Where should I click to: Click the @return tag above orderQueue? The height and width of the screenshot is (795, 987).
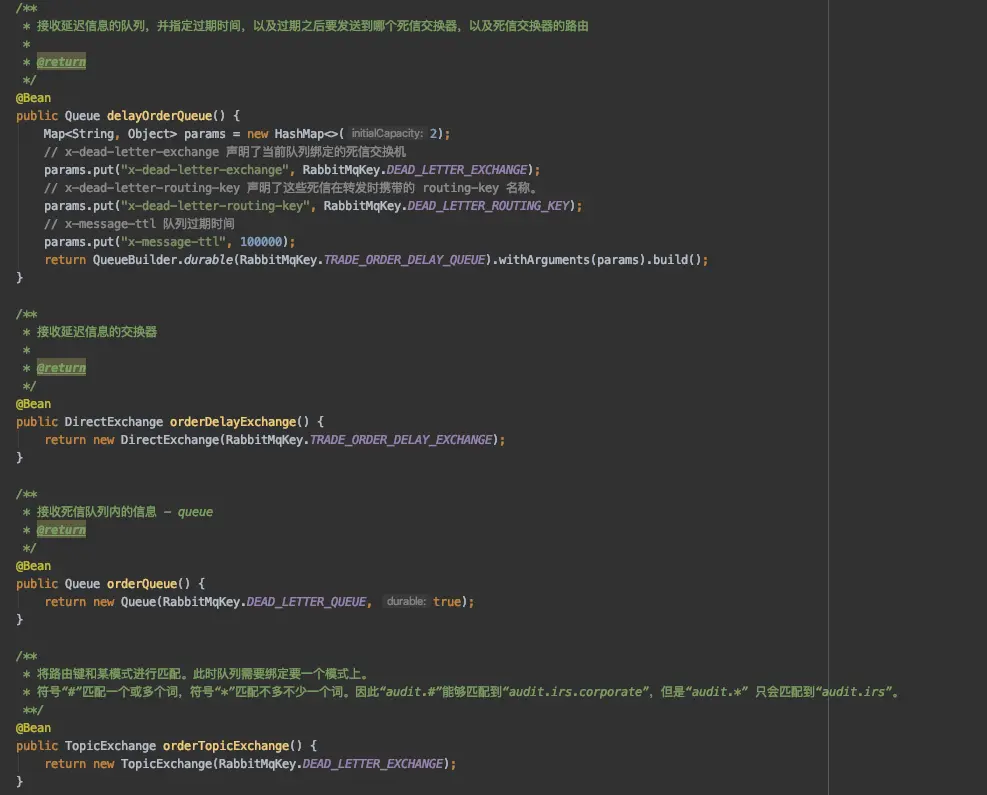[61, 530]
